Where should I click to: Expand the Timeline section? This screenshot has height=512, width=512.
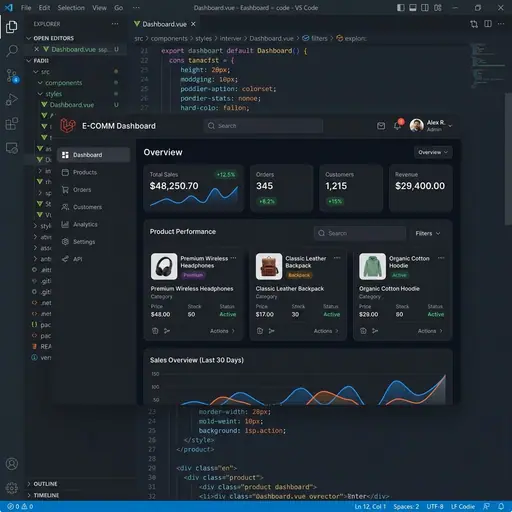pos(29,495)
